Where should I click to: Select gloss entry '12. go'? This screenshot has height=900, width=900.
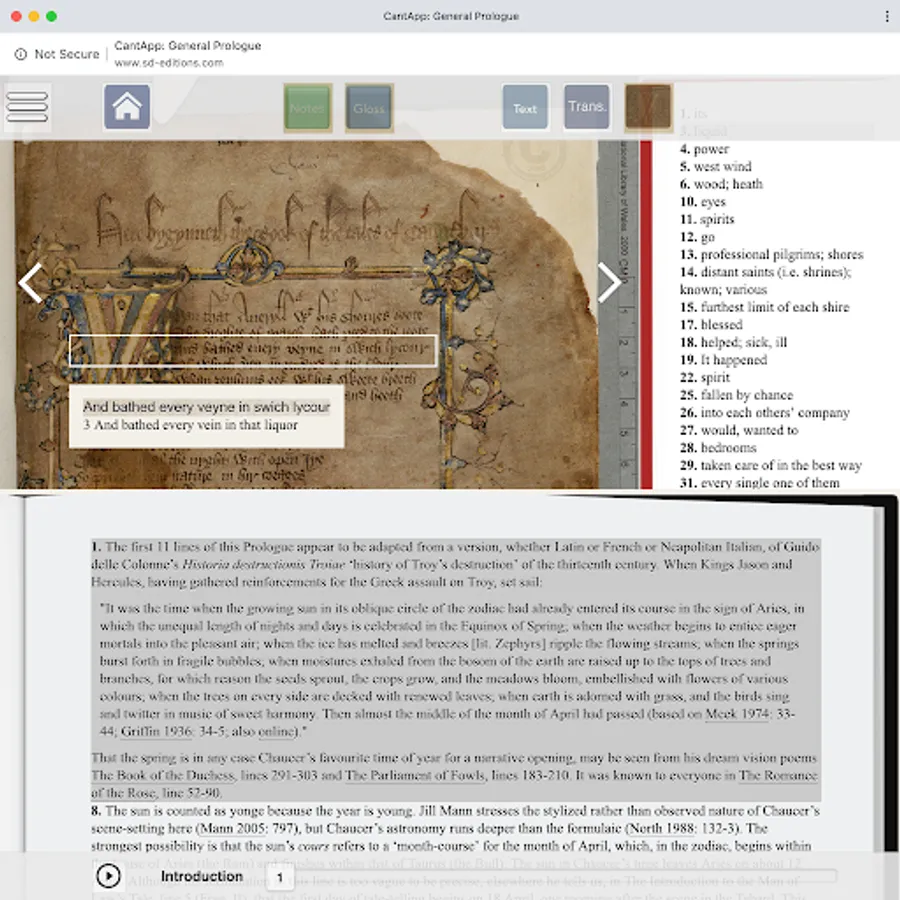(x=697, y=237)
